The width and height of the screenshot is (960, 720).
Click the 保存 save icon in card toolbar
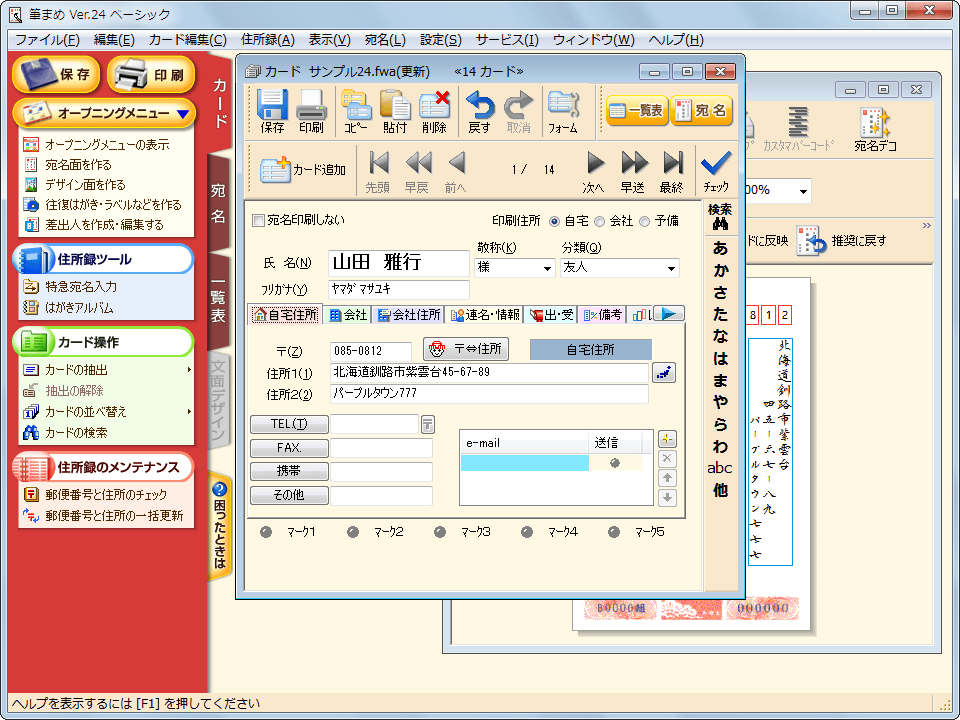pos(272,111)
